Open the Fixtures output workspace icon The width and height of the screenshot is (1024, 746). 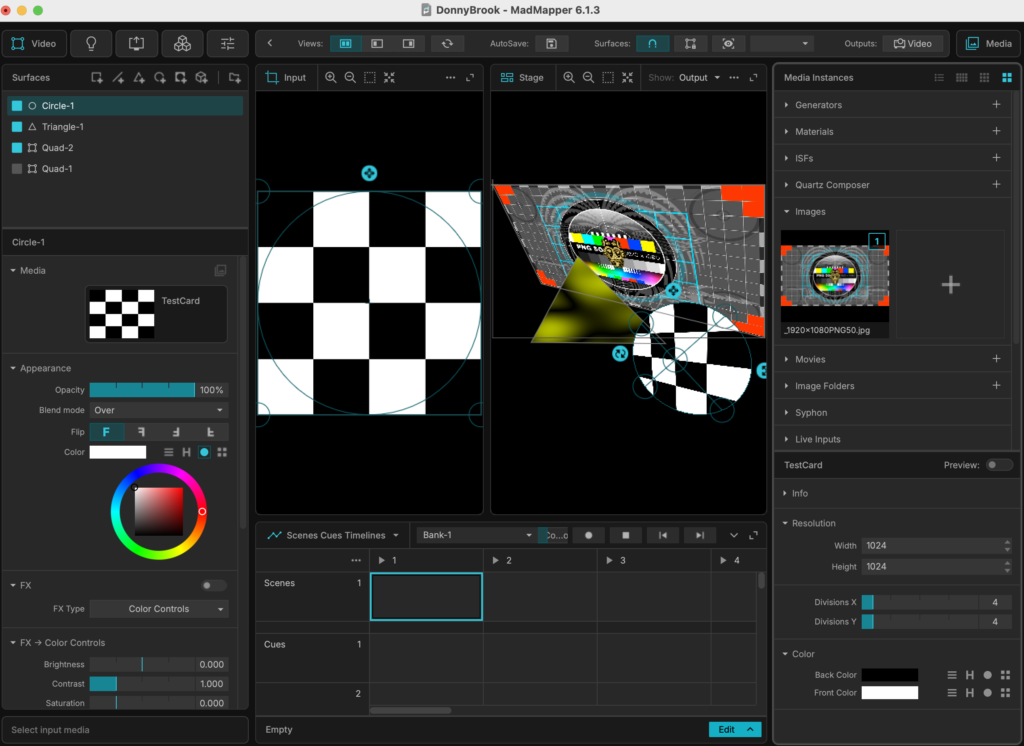pyautogui.click(x=136, y=44)
